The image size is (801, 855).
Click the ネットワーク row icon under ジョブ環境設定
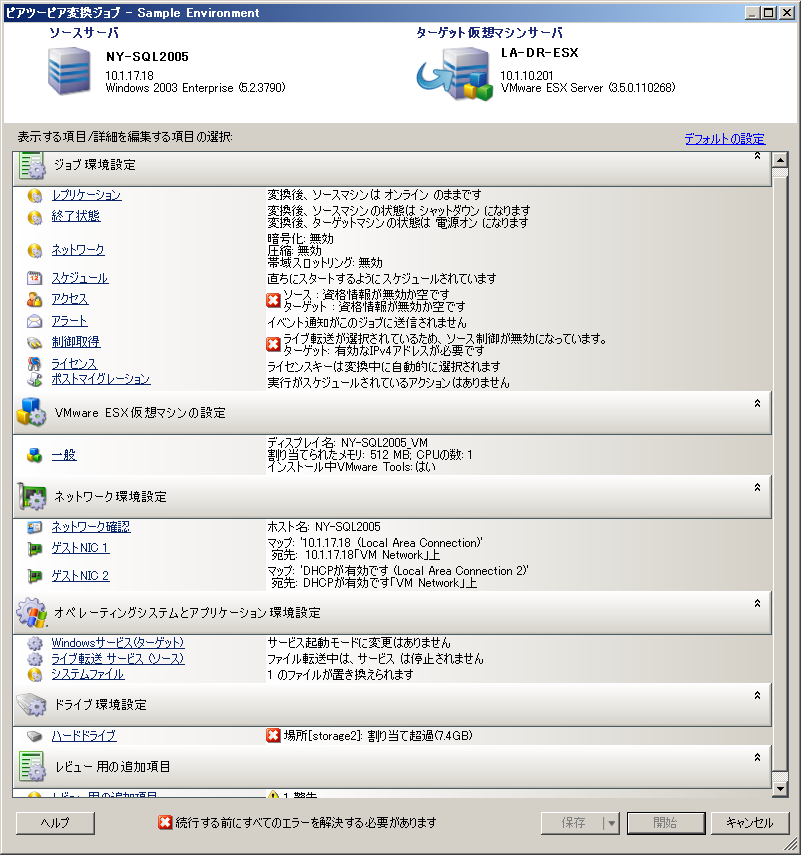(x=34, y=251)
